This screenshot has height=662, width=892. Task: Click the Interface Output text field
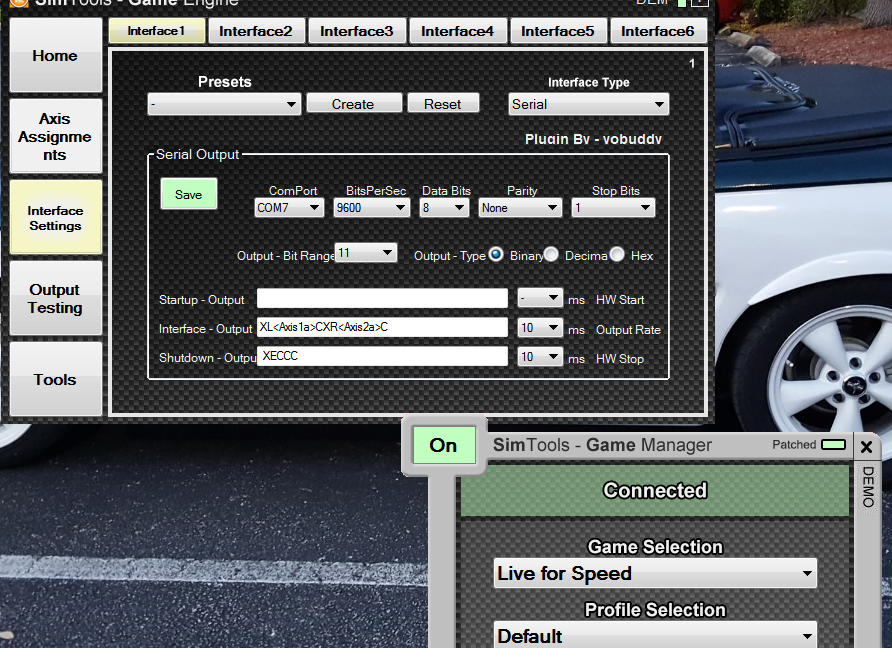pos(382,327)
